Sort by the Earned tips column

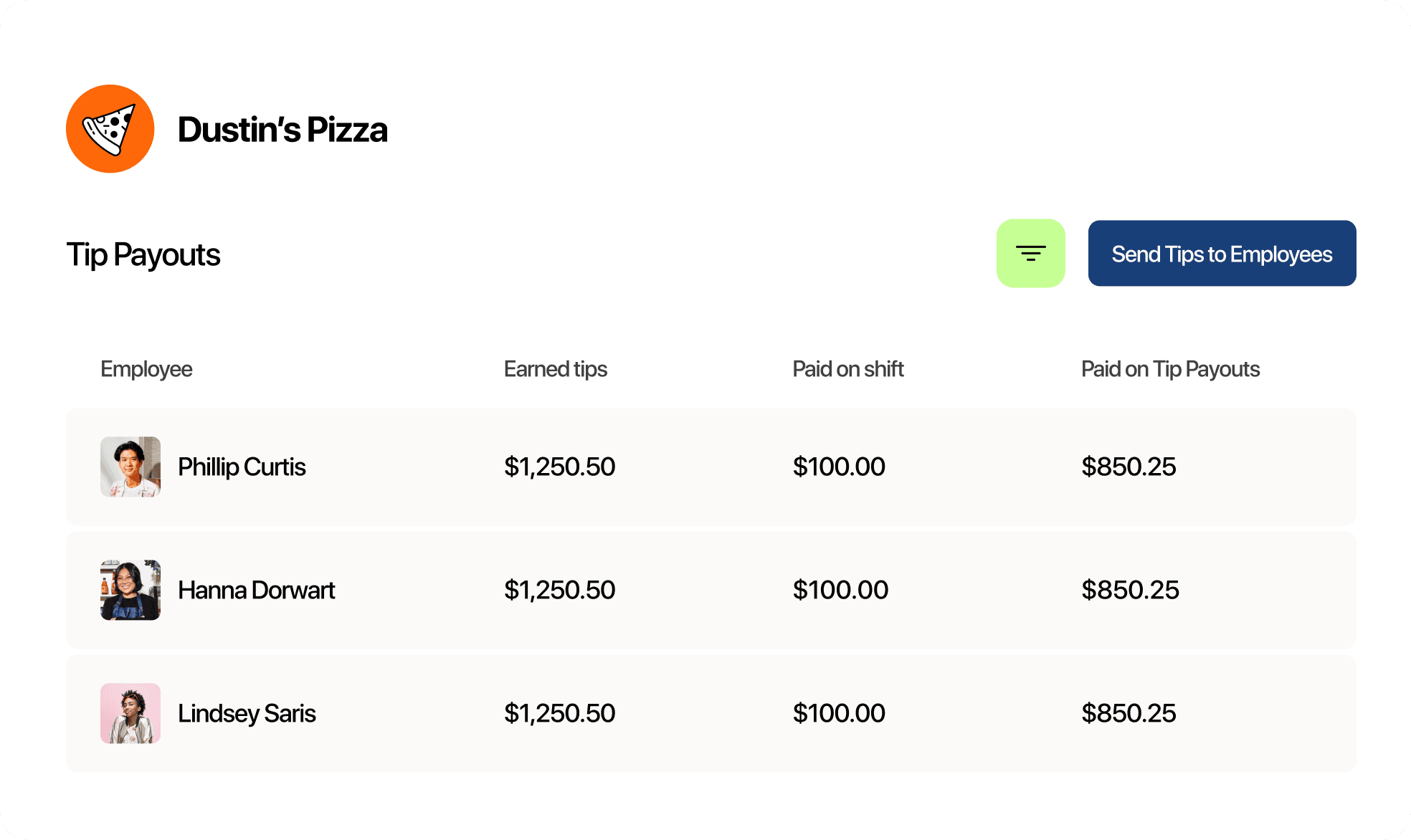(555, 368)
